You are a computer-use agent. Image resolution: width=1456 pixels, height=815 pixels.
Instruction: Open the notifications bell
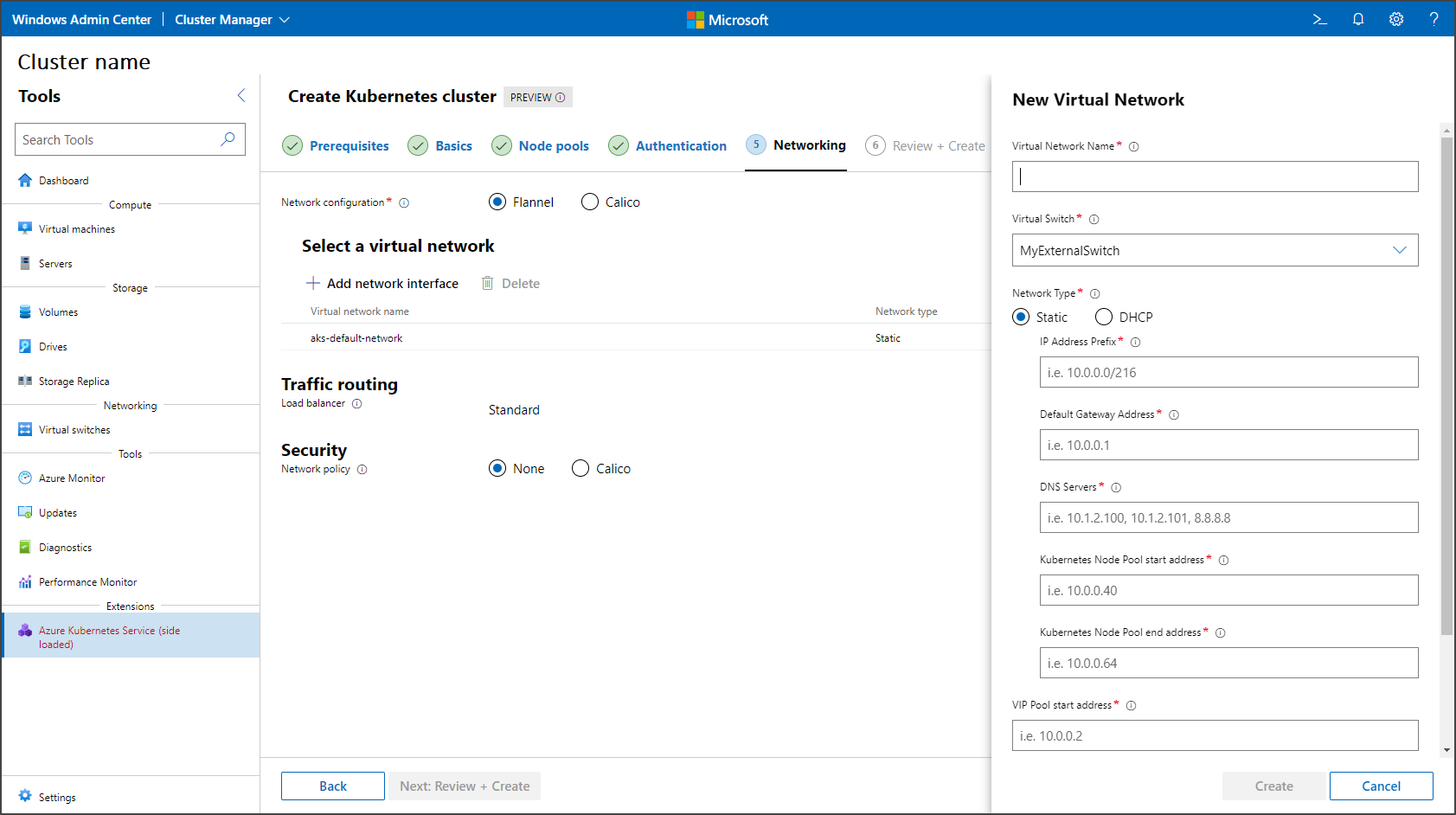click(1357, 19)
